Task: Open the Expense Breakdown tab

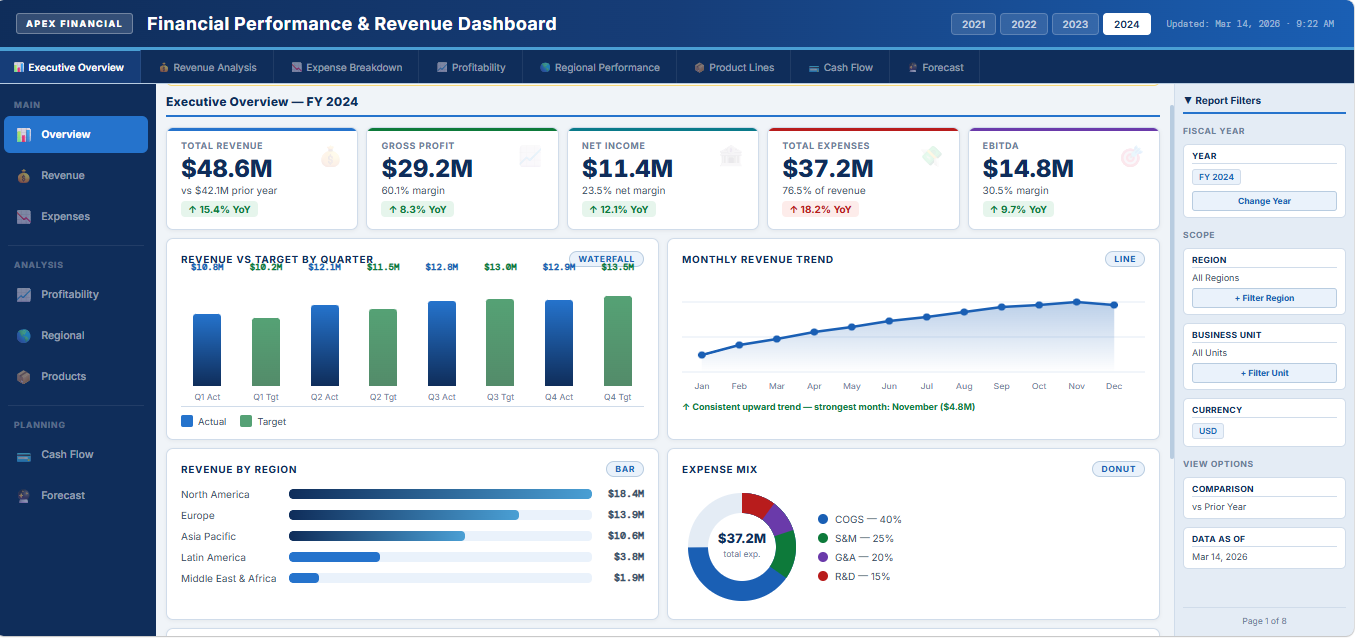Action: pos(347,68)
